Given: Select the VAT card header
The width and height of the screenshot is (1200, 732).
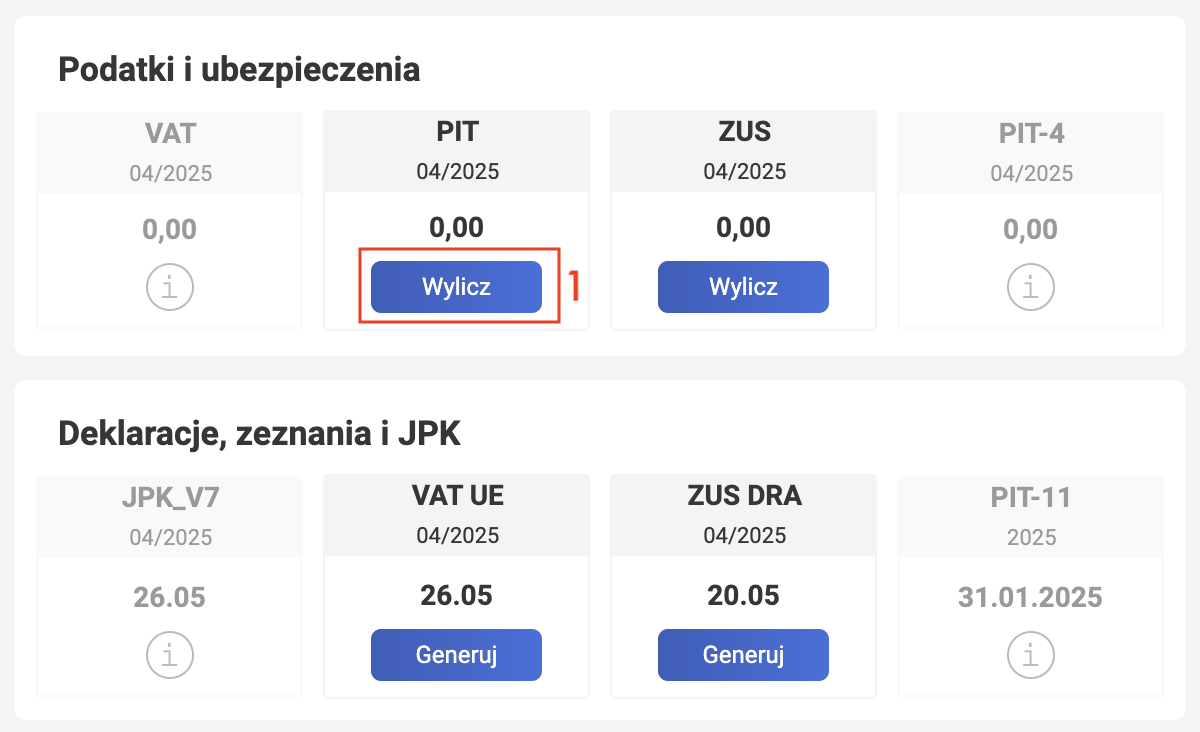Looking at the screenshot, I should [x=170, y=152].
